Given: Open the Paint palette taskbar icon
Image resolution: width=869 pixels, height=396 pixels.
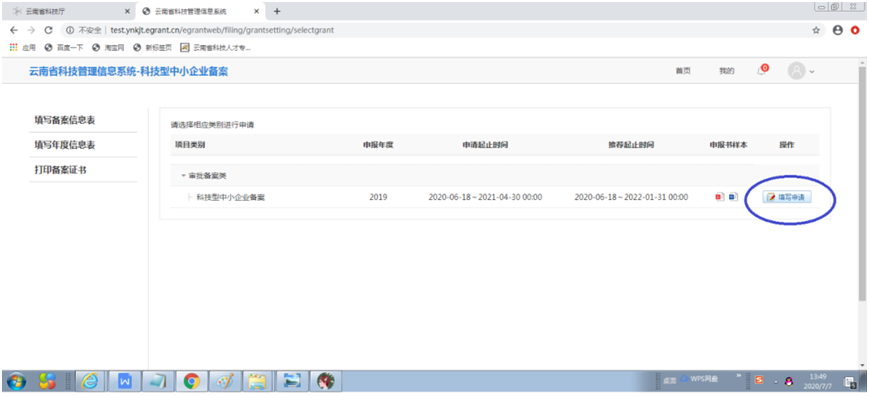Looking at the screenshot, I should pos(225,381).
